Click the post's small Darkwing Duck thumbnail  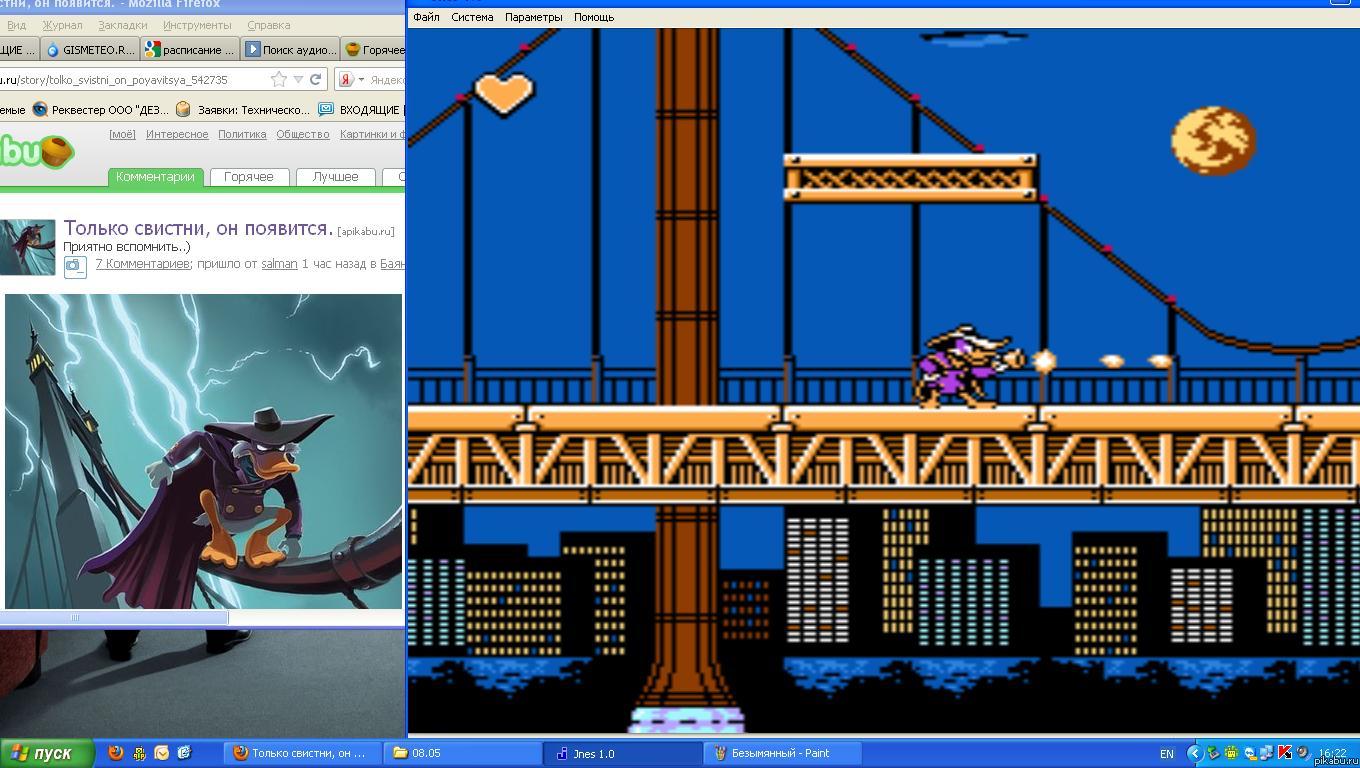[x=27, y=247]
